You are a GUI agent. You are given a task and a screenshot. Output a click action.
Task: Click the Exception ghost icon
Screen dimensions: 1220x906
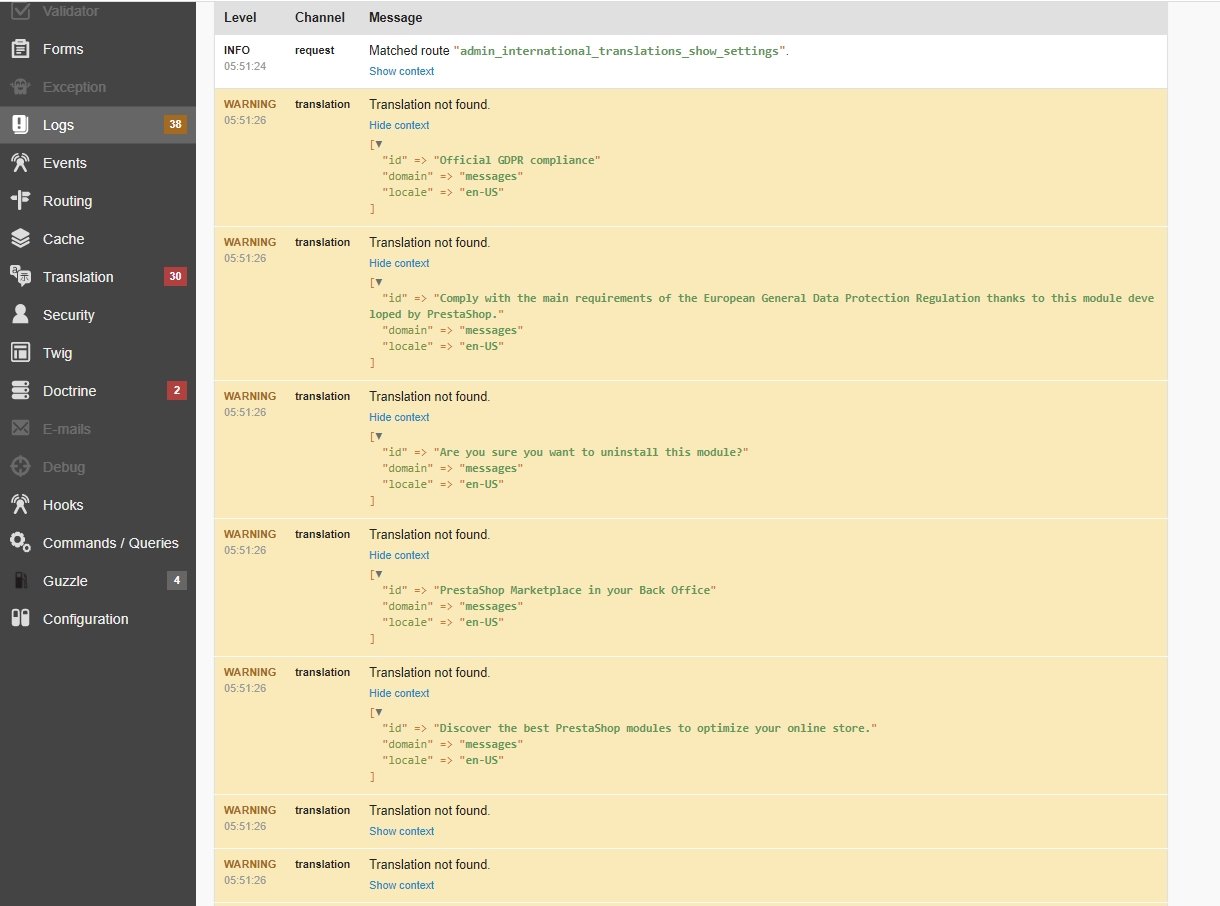tap(20, 87)
